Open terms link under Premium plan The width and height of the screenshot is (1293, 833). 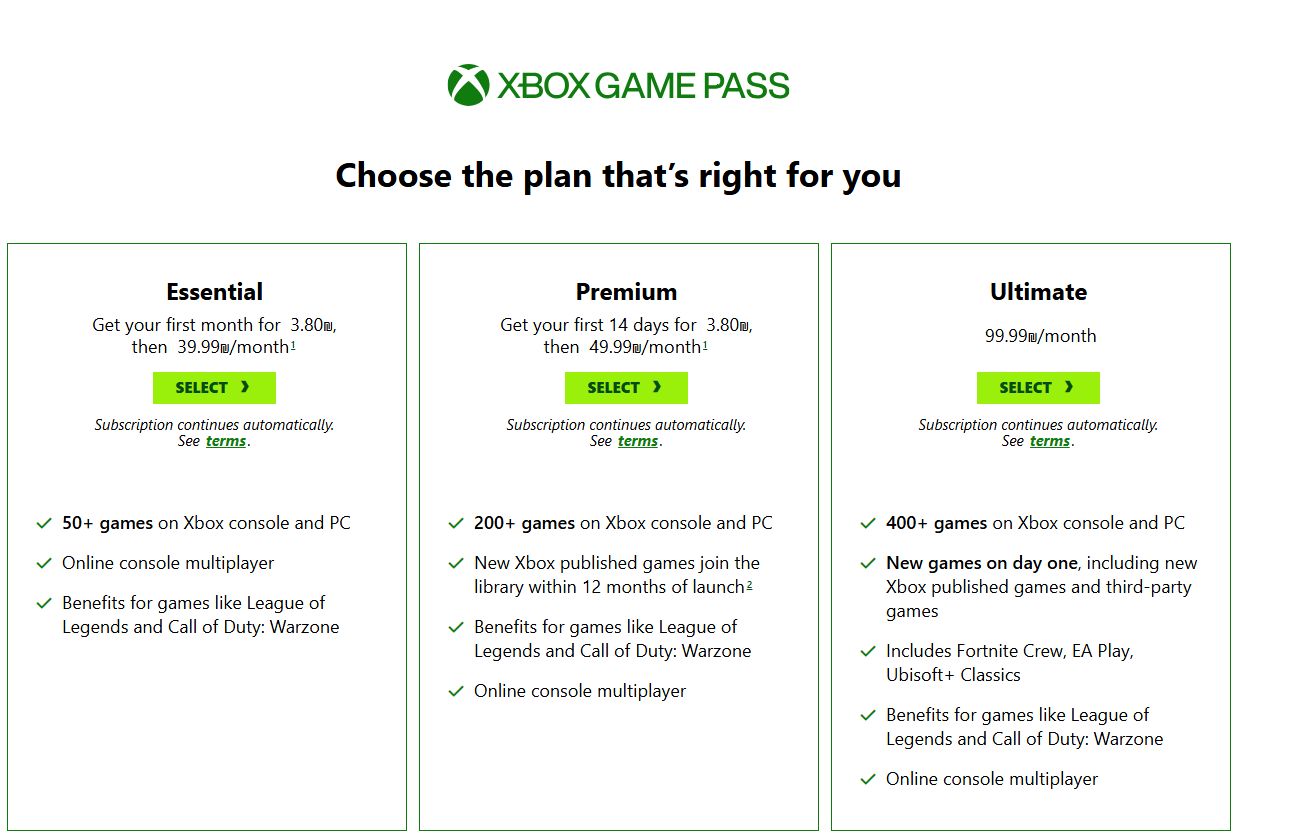638,441
